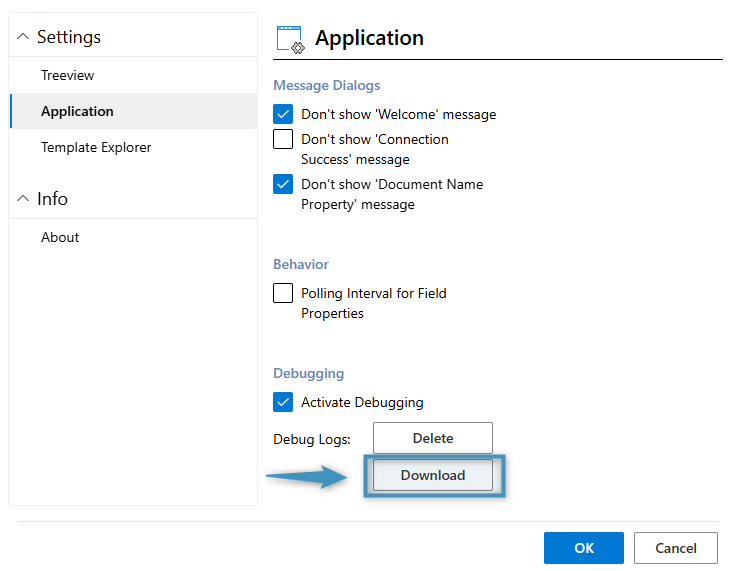
Task: Download the debug logs
Action: tap(432, 475)
